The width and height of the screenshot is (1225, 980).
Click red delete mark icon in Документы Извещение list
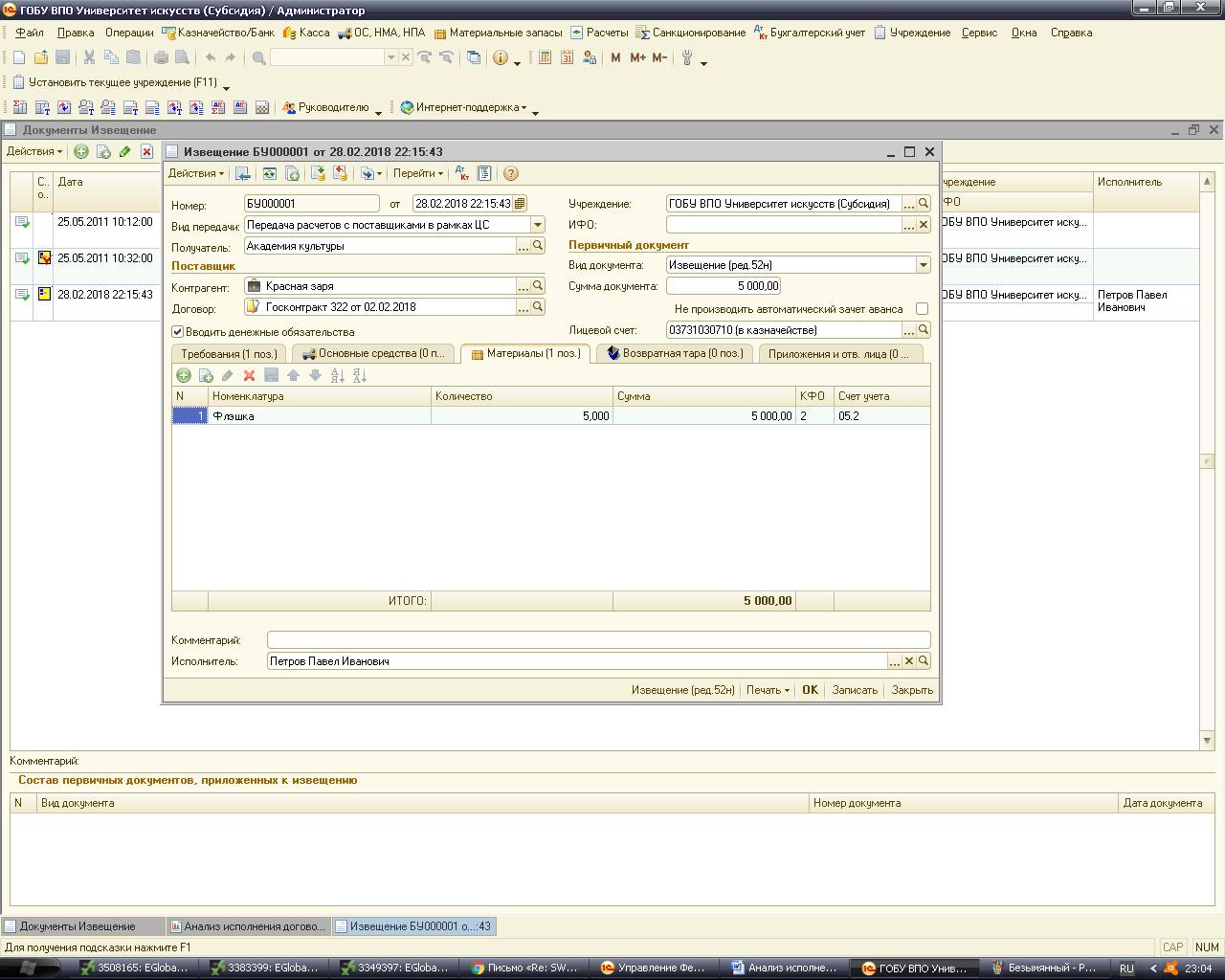146,151
